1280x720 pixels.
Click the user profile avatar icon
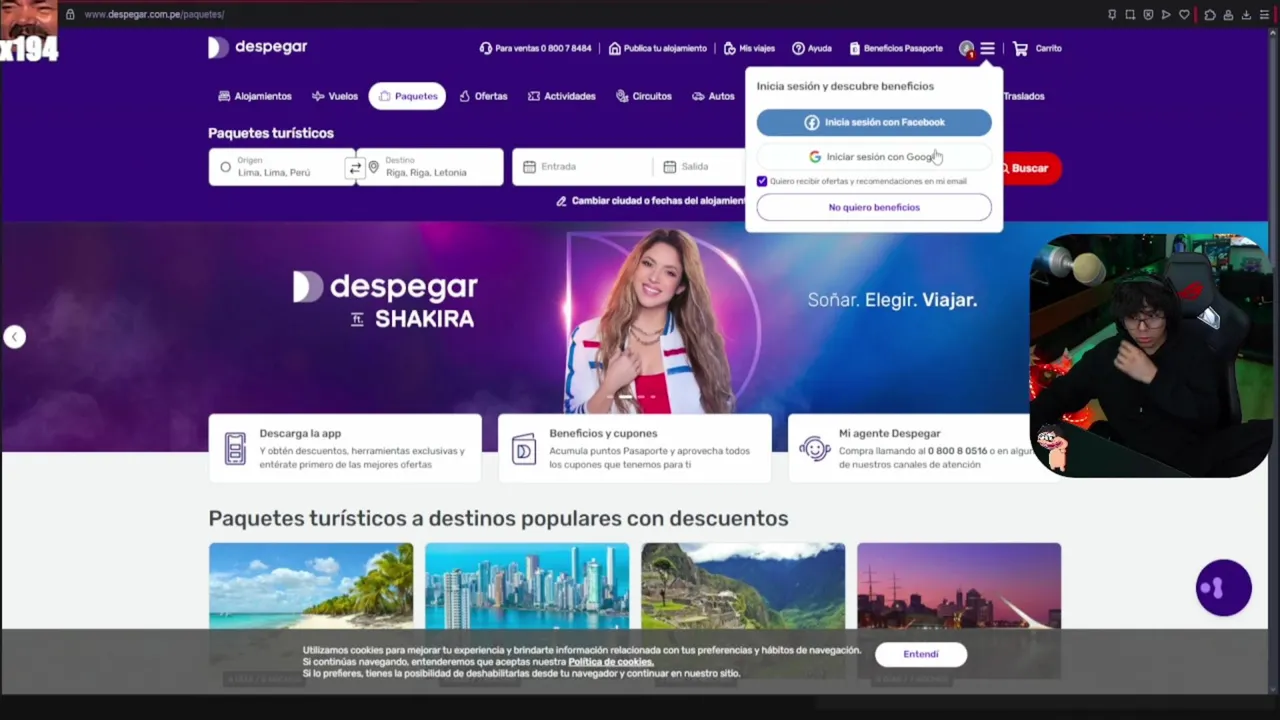pyautogui.click(x=966, y=48)
